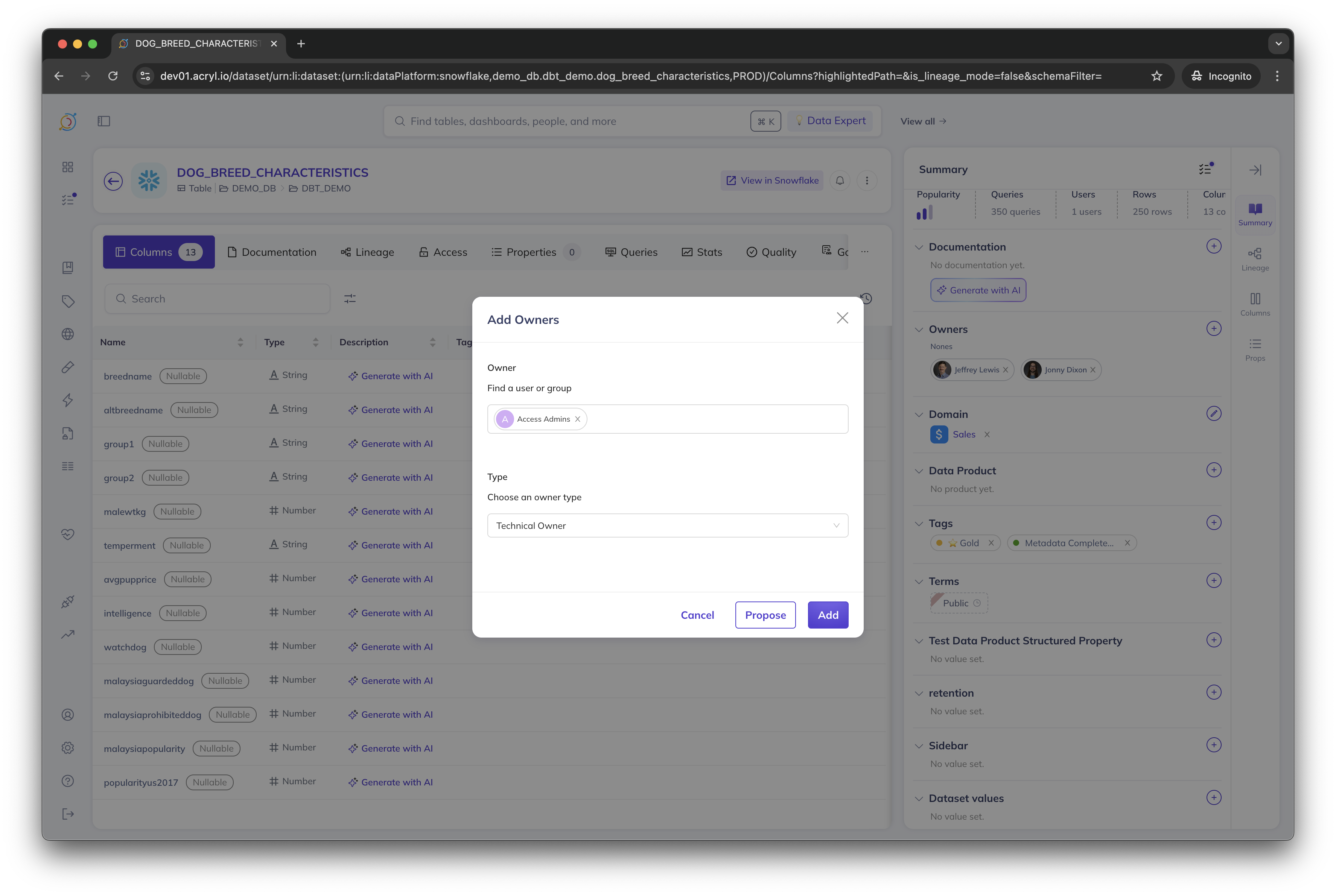Cancel the Add Owners dialog
Screen dimensions: 1336x896
pos(697,615)
